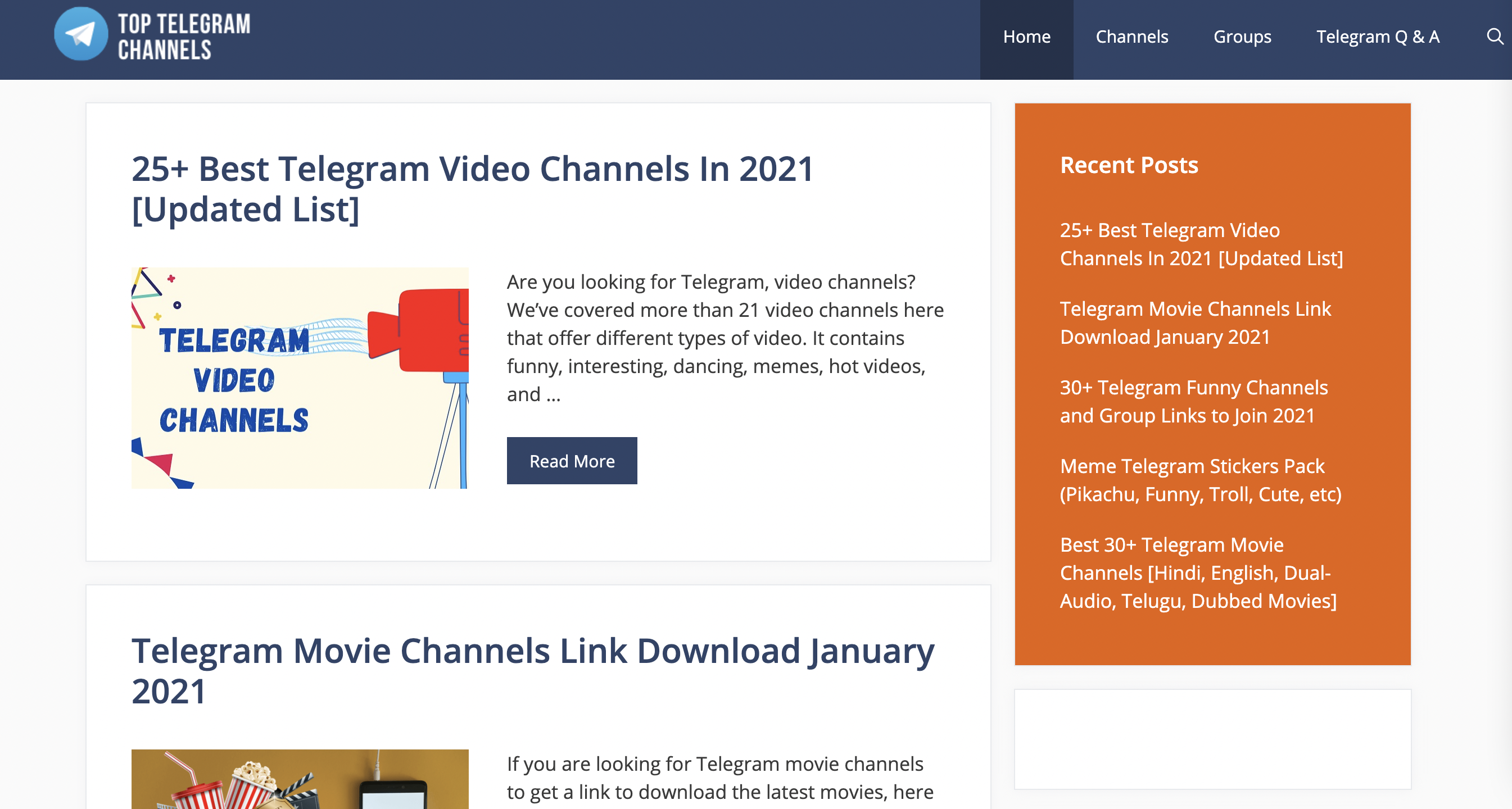Click the movie popcorn thumbnail image
1512x809 pixels.
tap(300, 780)
